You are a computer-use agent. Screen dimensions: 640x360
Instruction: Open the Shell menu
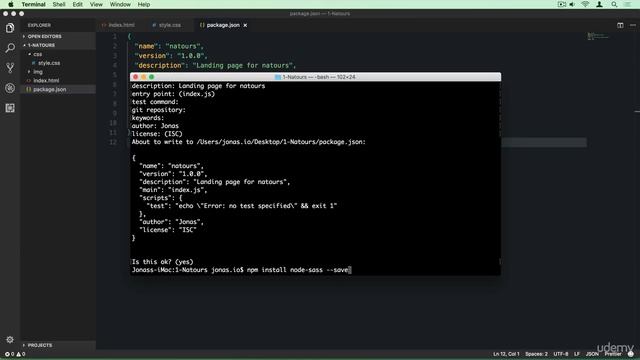[59, 4]
